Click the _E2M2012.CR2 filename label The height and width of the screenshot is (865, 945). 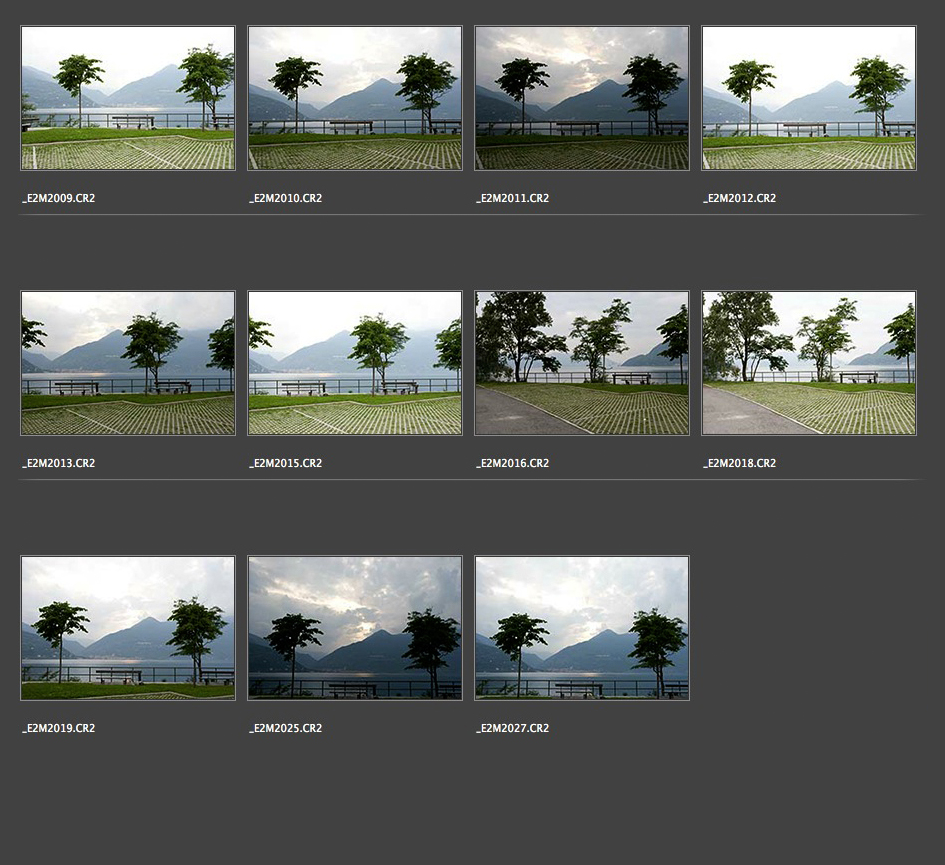tap(740, 198)
